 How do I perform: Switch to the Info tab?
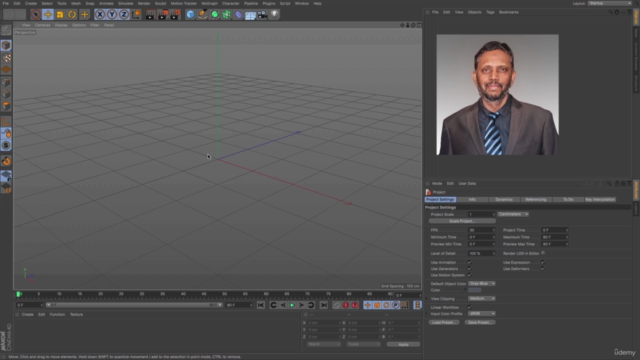[x=472, y=200]
